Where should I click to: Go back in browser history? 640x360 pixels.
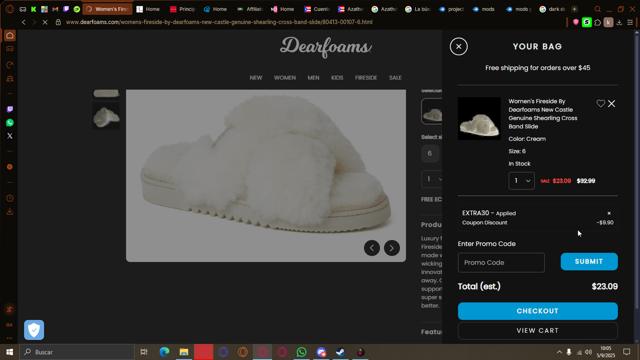click(24, 22)
